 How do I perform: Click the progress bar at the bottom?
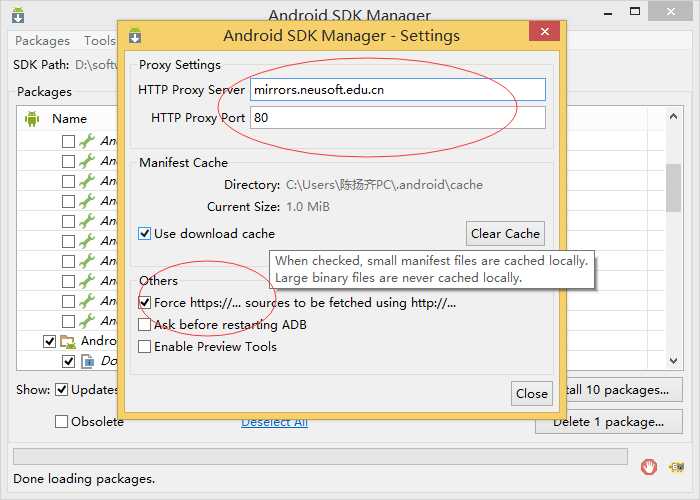click(320, 456)
